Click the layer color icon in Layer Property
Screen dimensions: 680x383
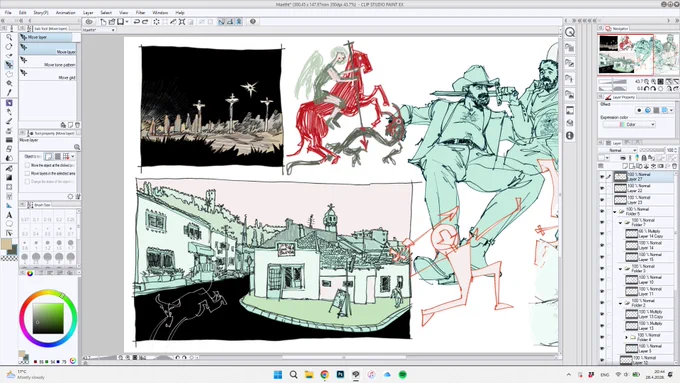pyautogui.click(x=664, y=110)
